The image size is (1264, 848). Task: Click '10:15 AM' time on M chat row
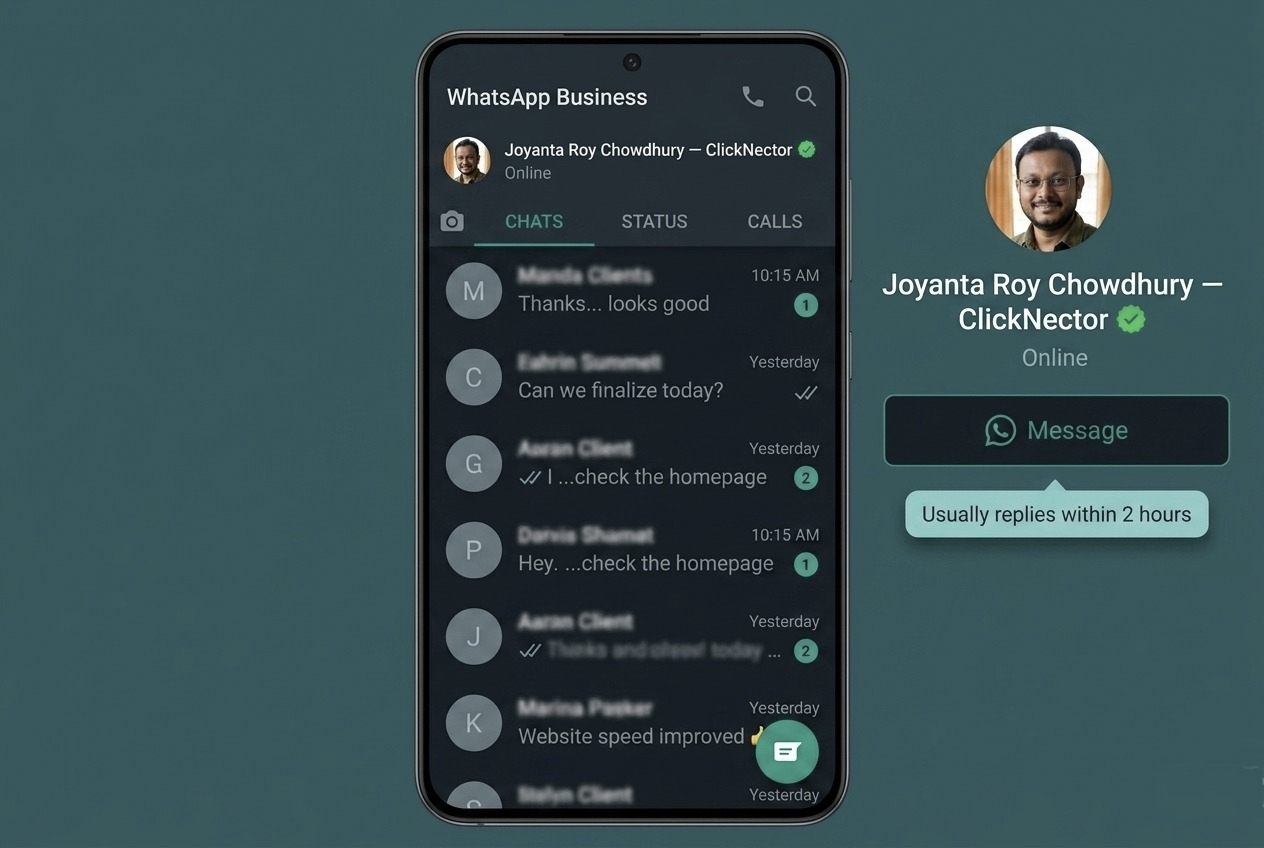(x=785, y=275)
